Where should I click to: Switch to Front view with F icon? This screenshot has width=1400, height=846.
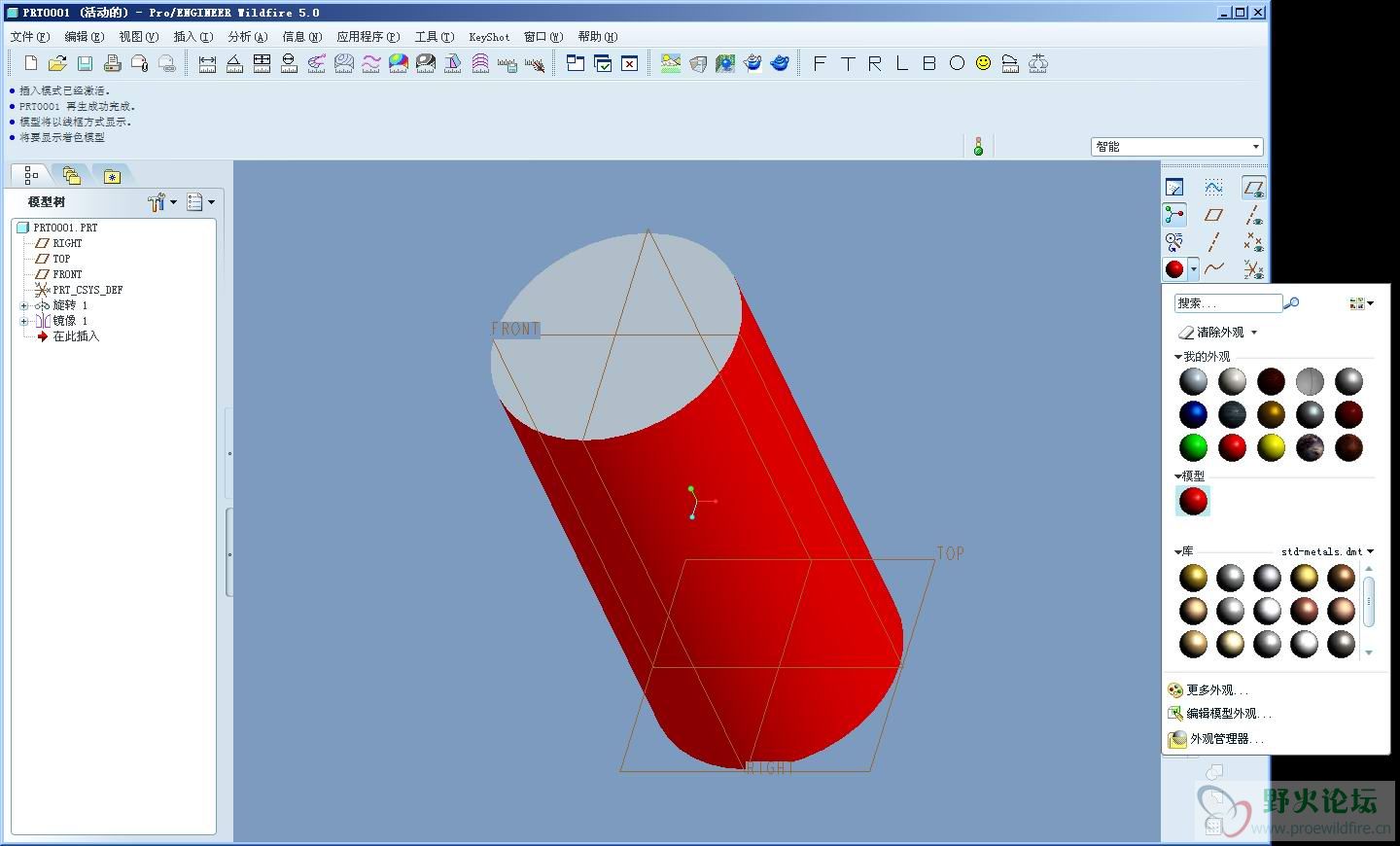click(820, 63)
